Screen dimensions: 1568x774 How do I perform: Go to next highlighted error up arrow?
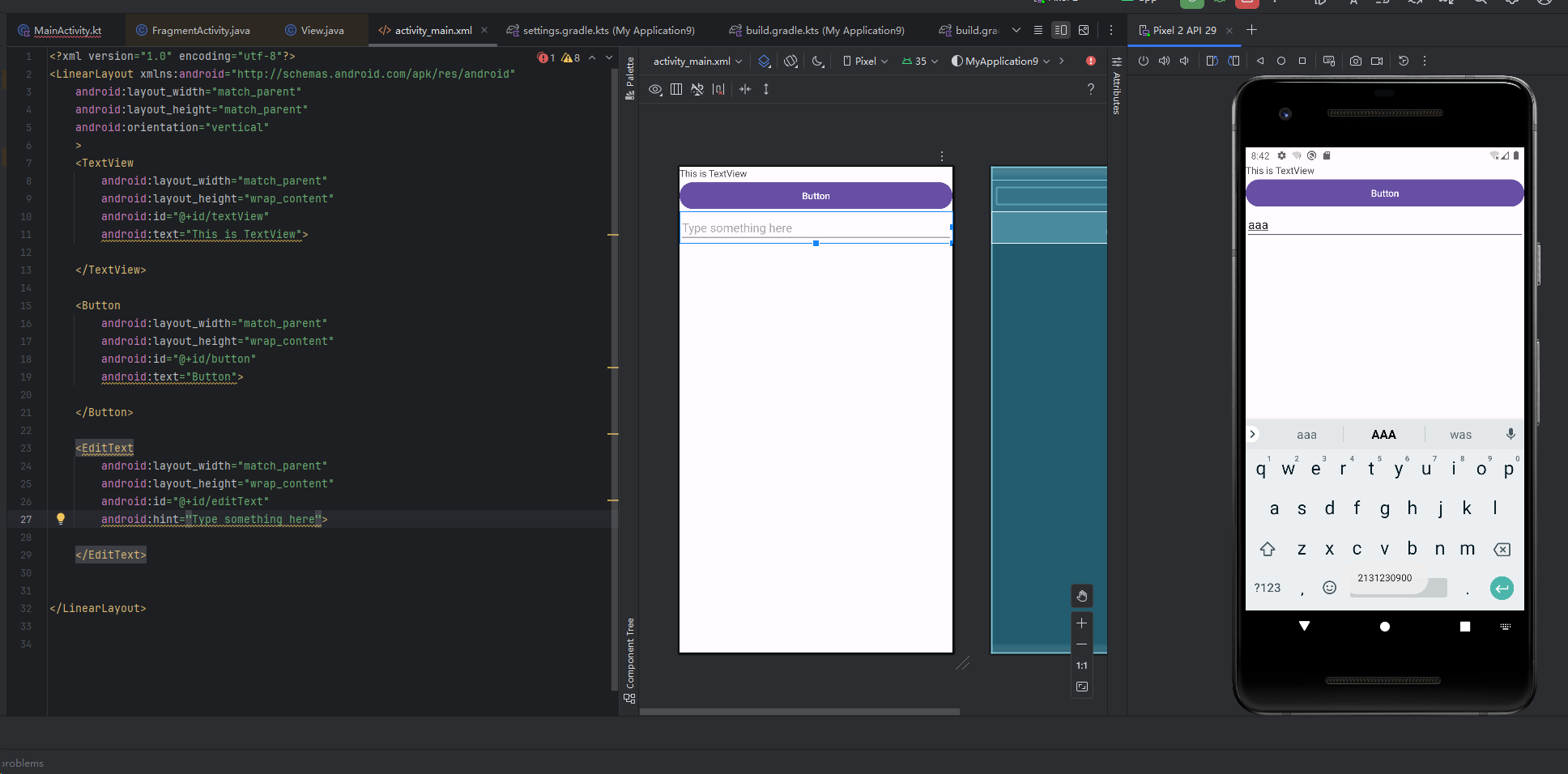592,57
